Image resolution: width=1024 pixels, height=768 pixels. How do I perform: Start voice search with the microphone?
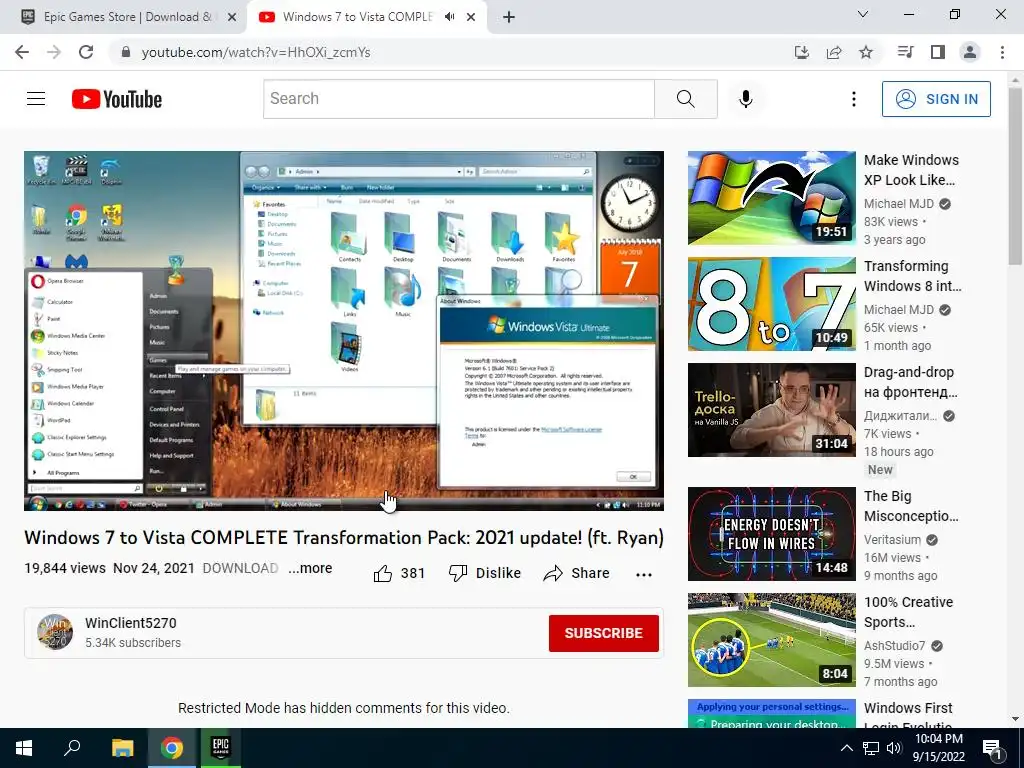[746, 99]
